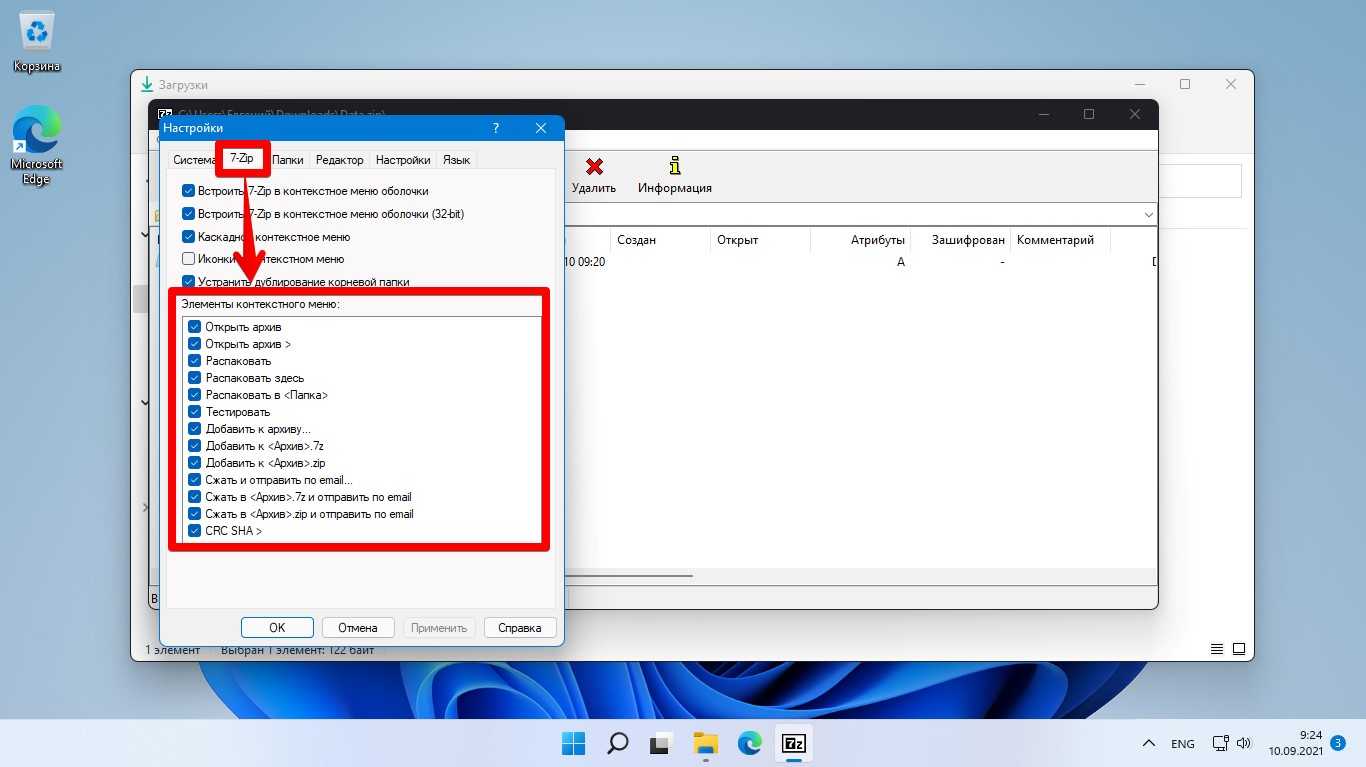Screen dimensions: 1366x767
Task: Click the 7-Zip taskbar icon
Action: tap(794, 744)
